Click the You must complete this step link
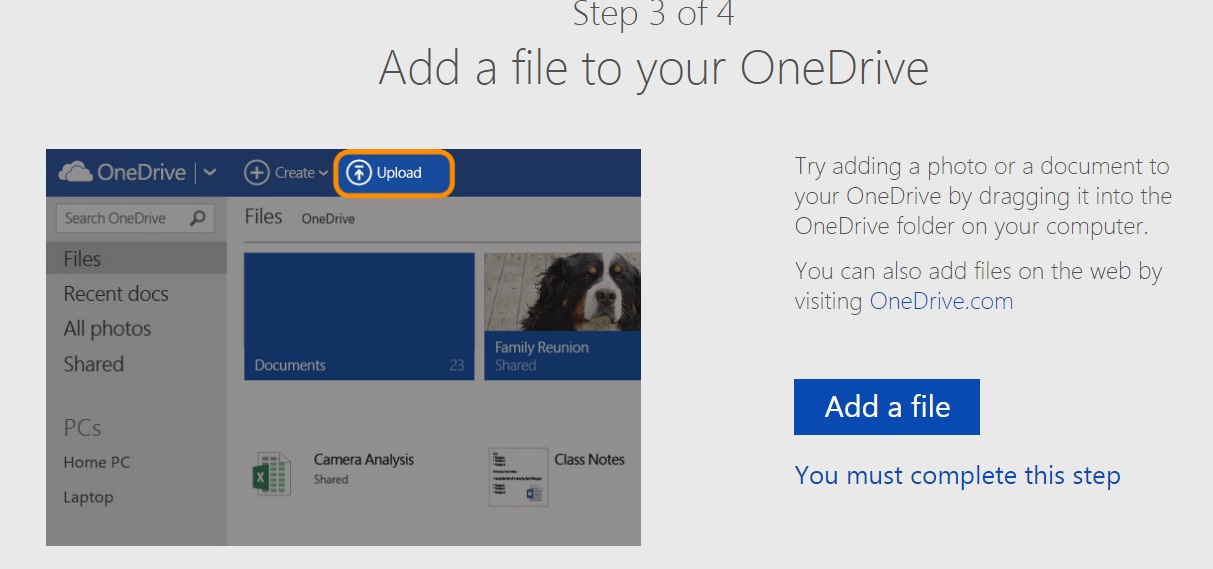 tap(957, 475)
